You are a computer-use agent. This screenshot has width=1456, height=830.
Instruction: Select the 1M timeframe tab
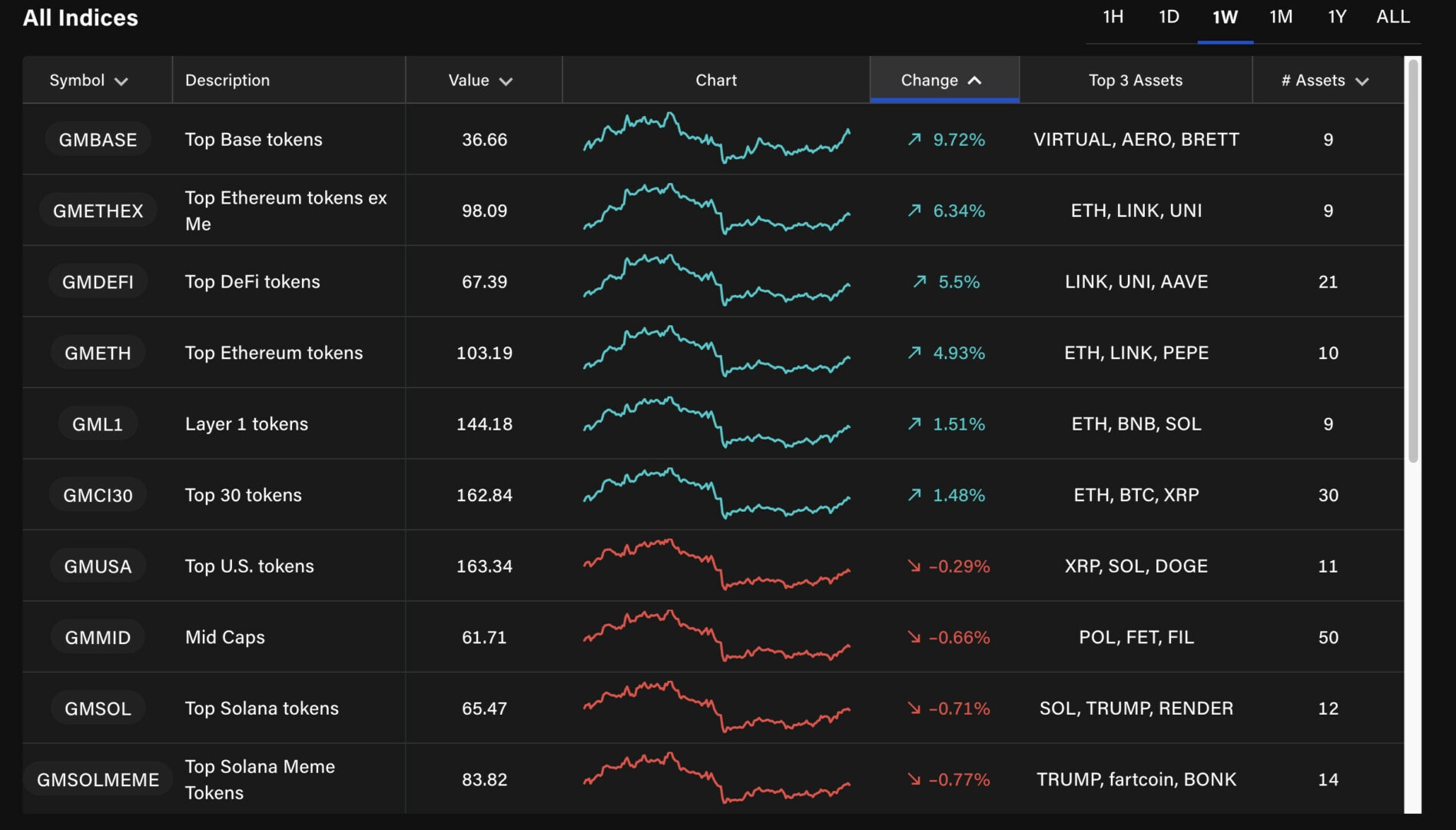[x=1280, y=17]
